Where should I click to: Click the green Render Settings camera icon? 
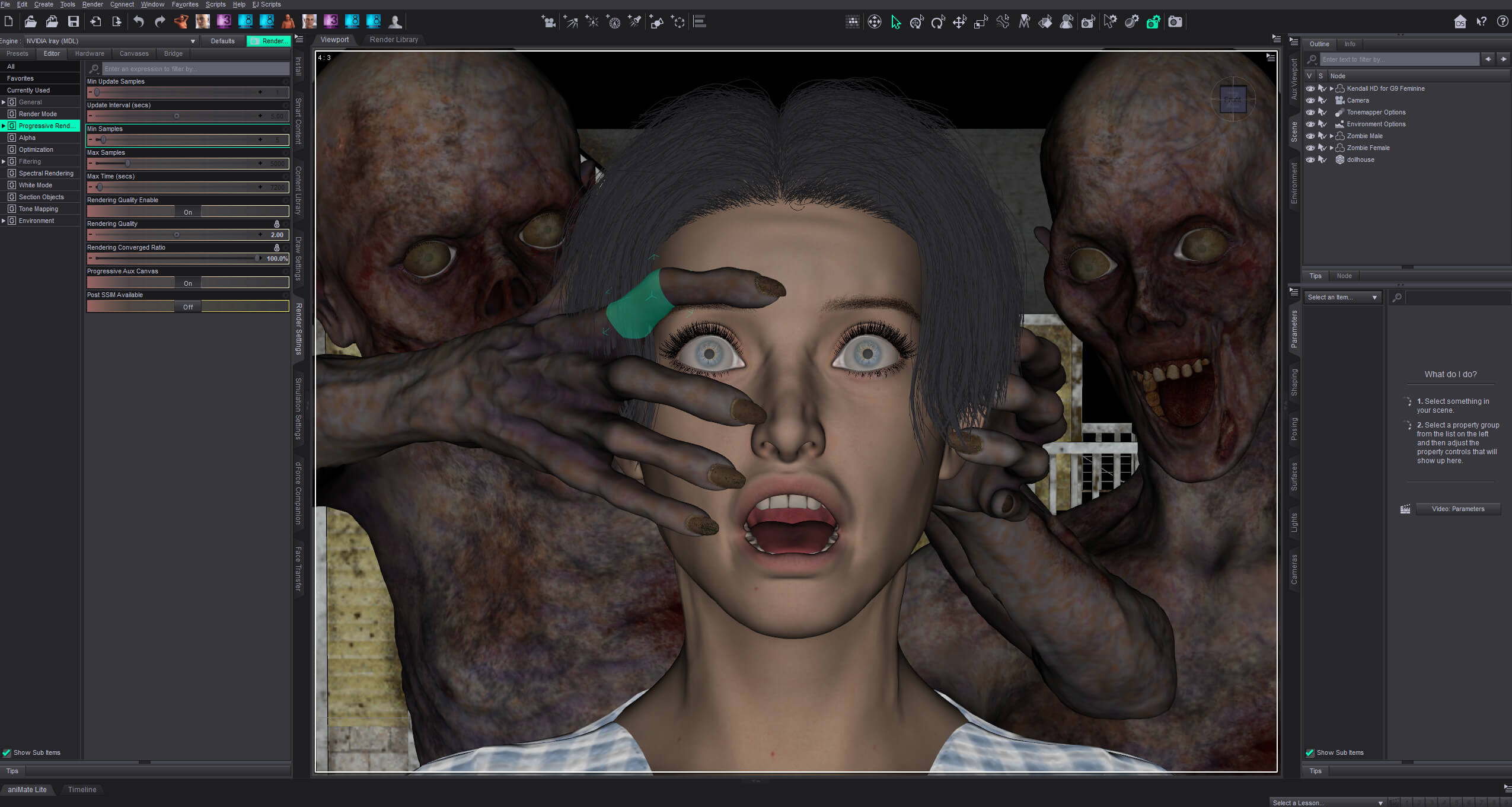point(1153,22)
